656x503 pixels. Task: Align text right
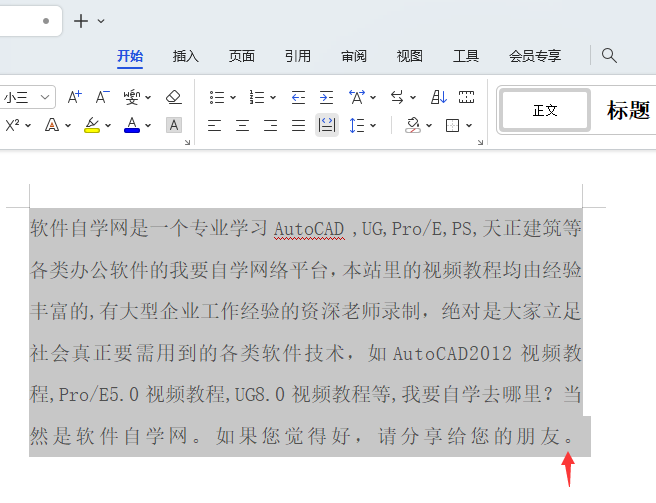click(270, 125)
